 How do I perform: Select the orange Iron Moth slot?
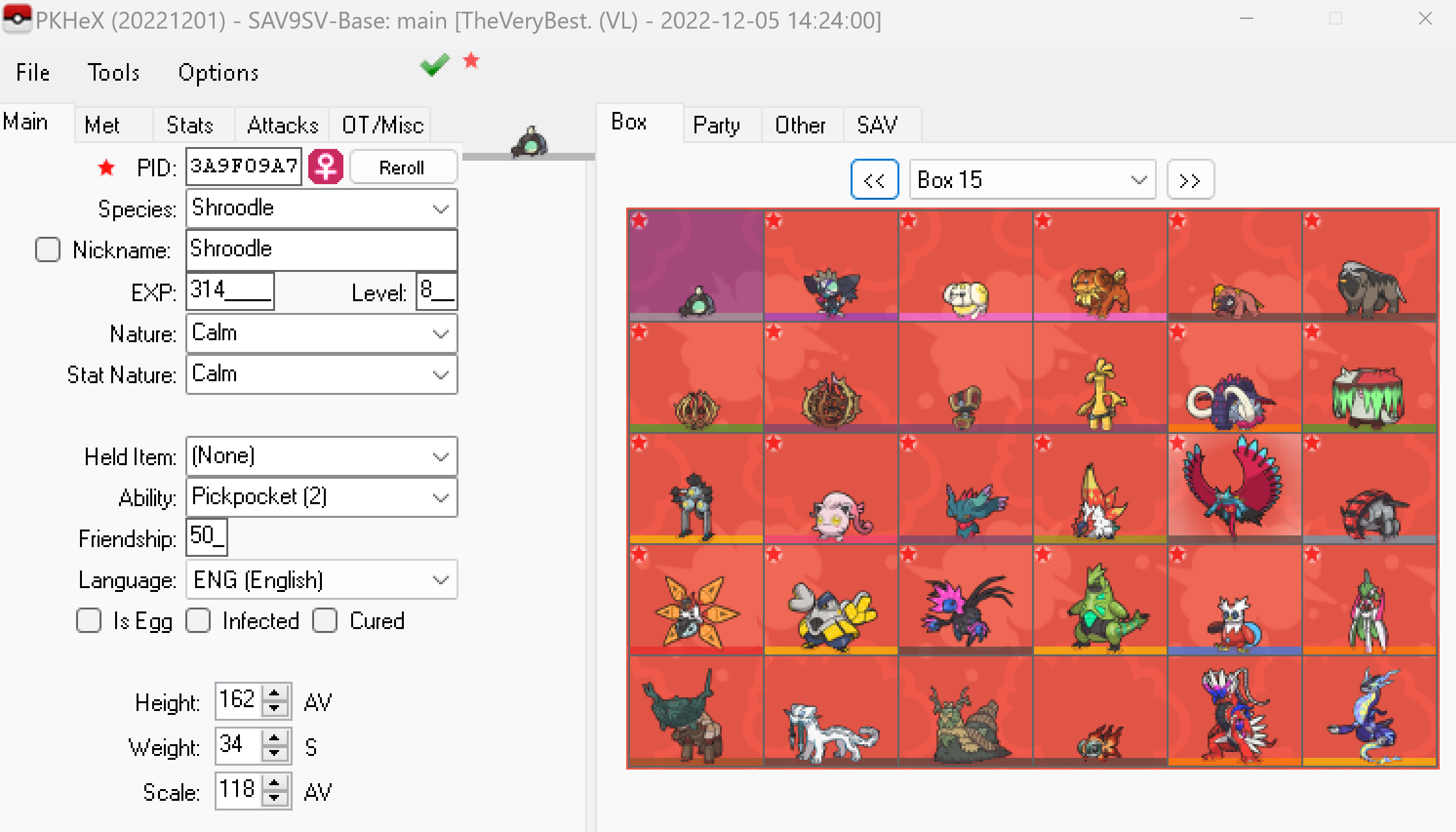pyautogui.click(x=696, y=600)
